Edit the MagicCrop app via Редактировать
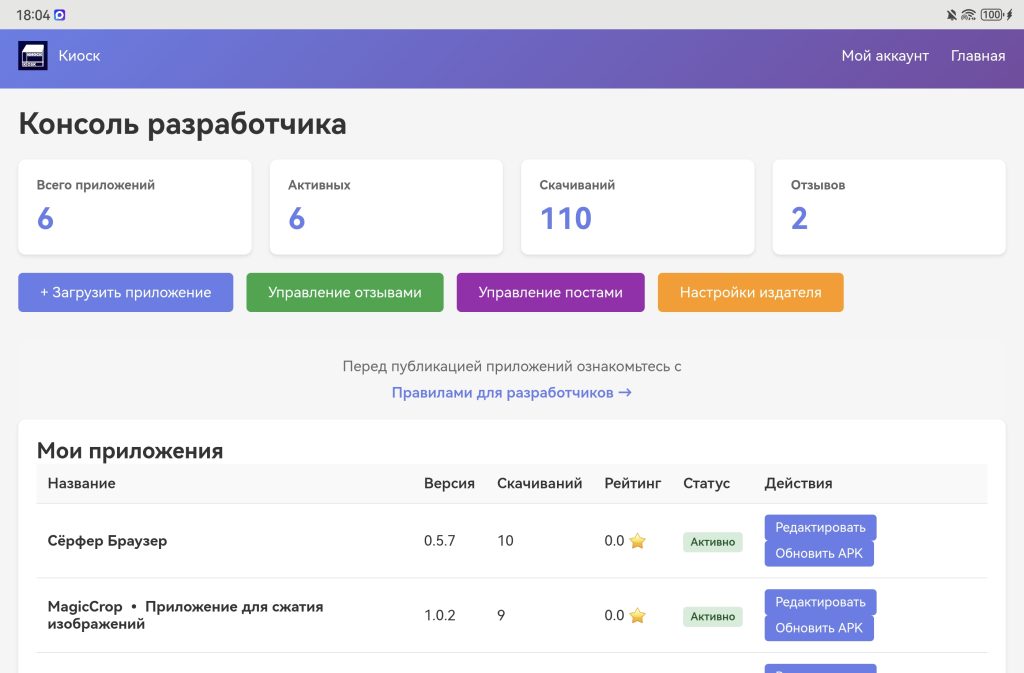This screenshot has height=673, width=1024. (x=820, y=602)
